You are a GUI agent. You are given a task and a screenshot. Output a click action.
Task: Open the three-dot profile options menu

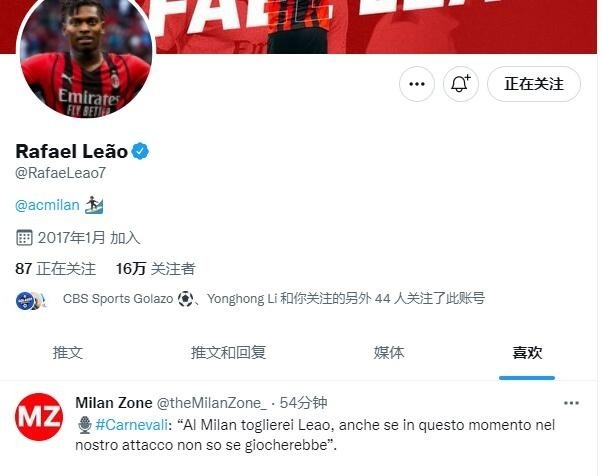point(417,84)
